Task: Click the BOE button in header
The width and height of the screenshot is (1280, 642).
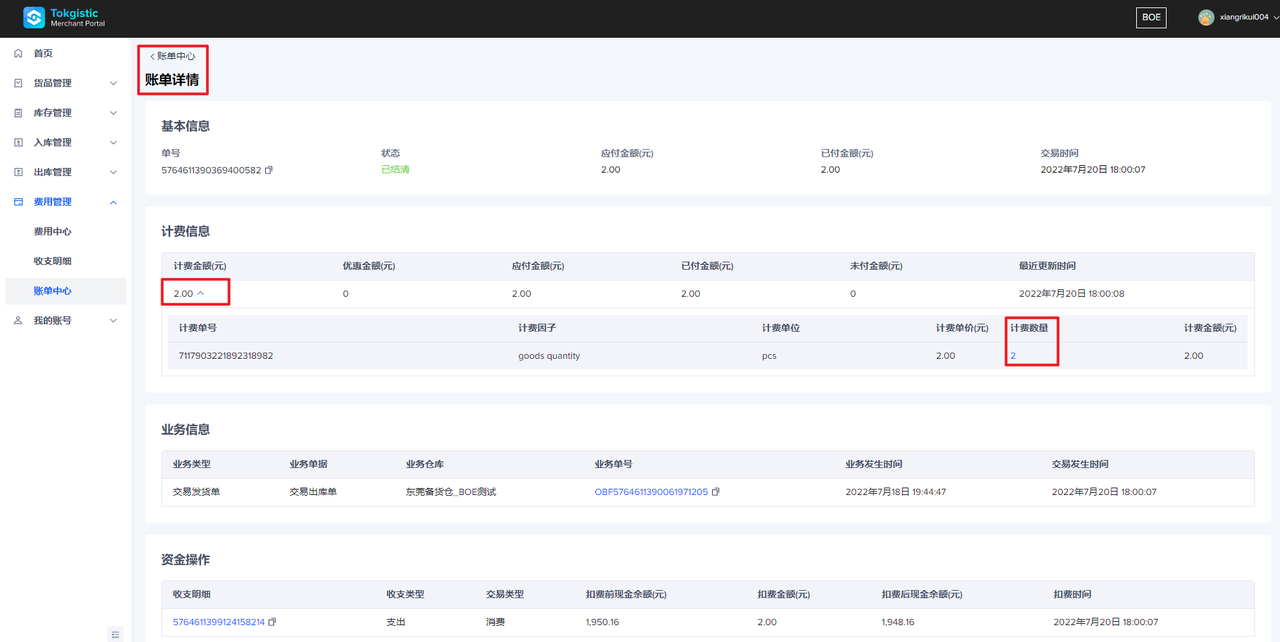Action: [1151, 18]
